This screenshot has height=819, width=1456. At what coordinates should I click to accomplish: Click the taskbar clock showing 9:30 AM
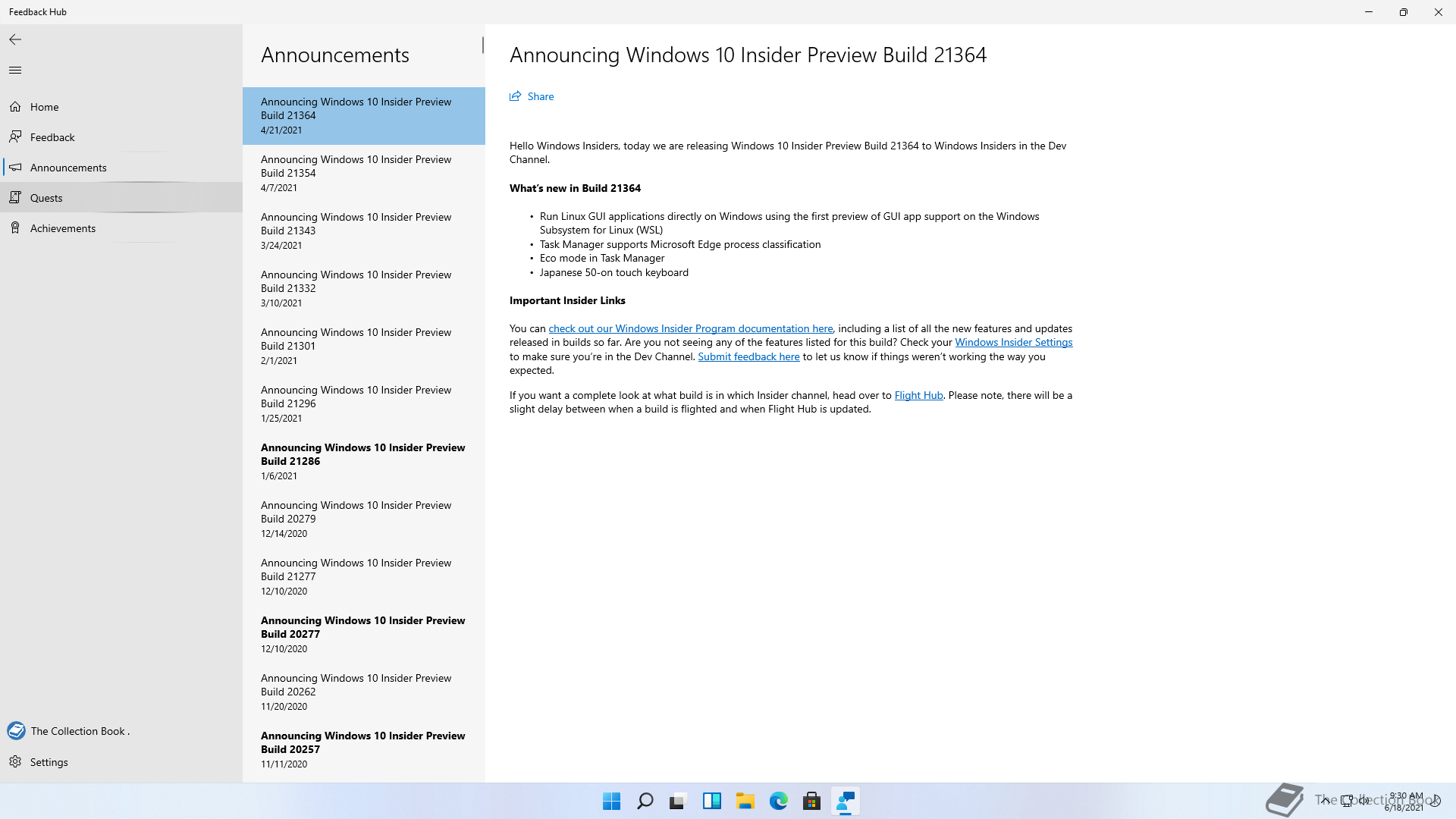click(1405, 802)
